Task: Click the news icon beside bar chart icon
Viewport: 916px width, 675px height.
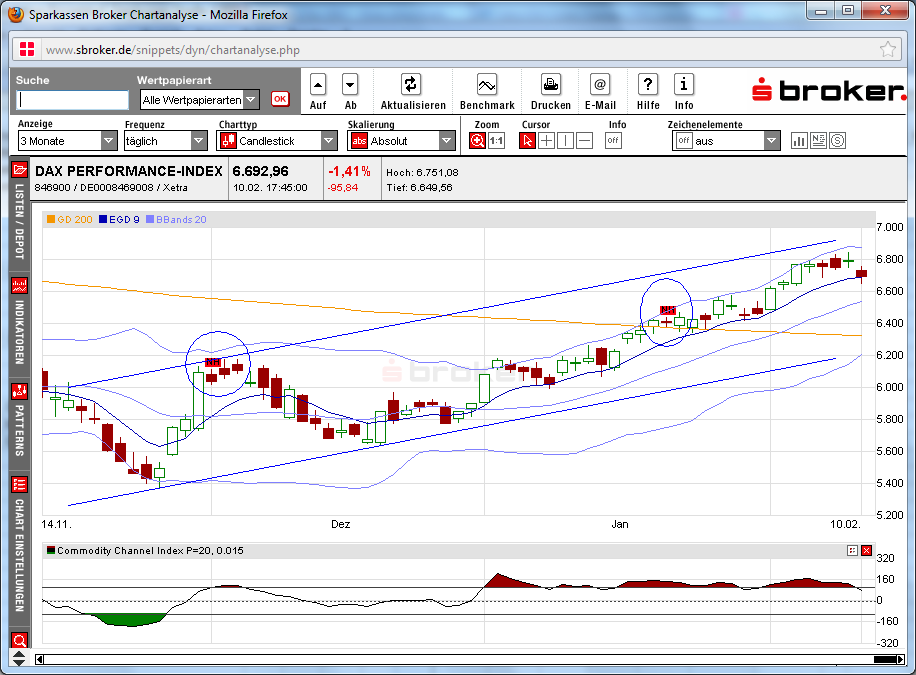Action: tap(818, 141)
